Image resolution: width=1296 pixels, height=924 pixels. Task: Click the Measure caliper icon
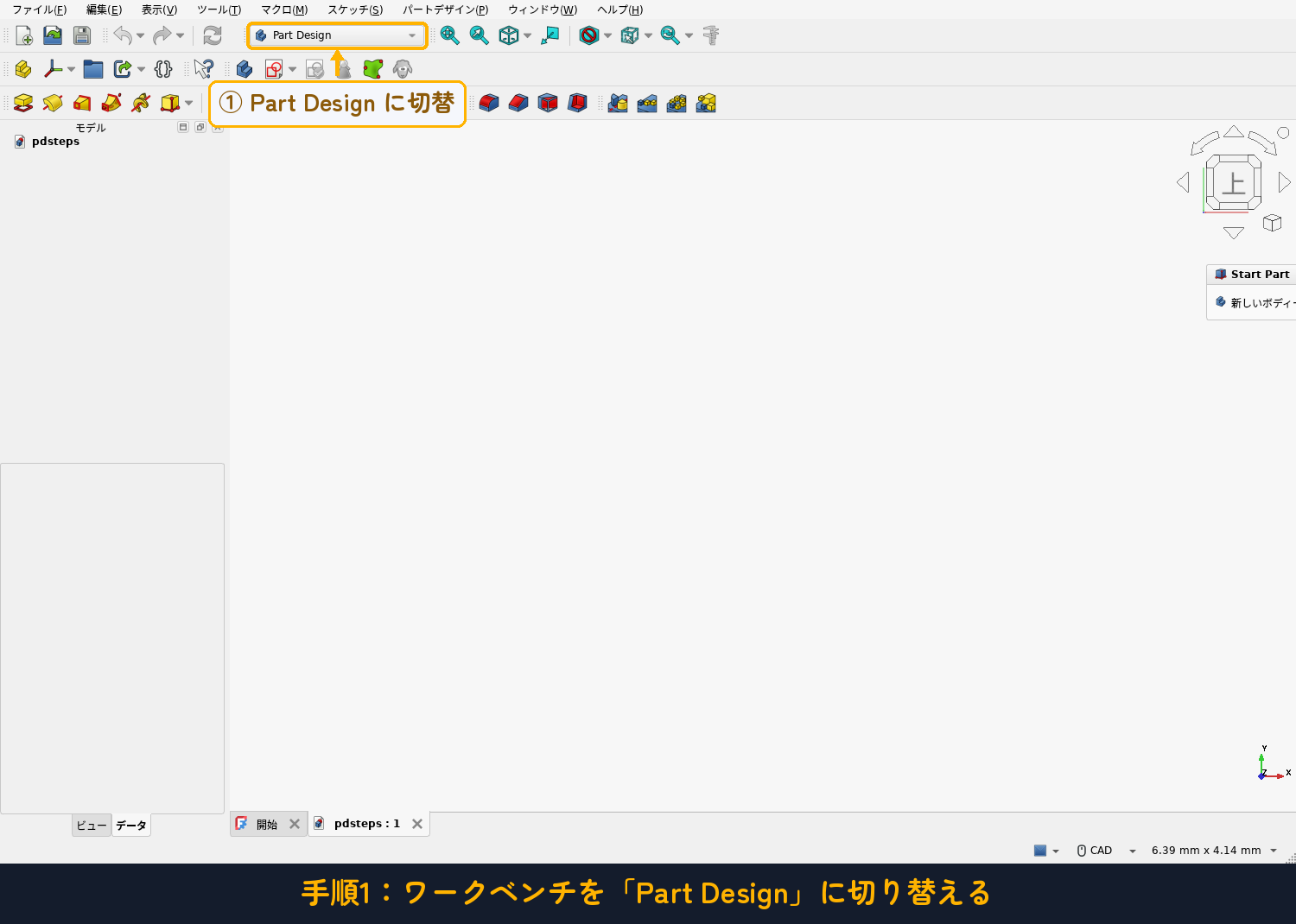pyautogui.click(x=711, y=35)
